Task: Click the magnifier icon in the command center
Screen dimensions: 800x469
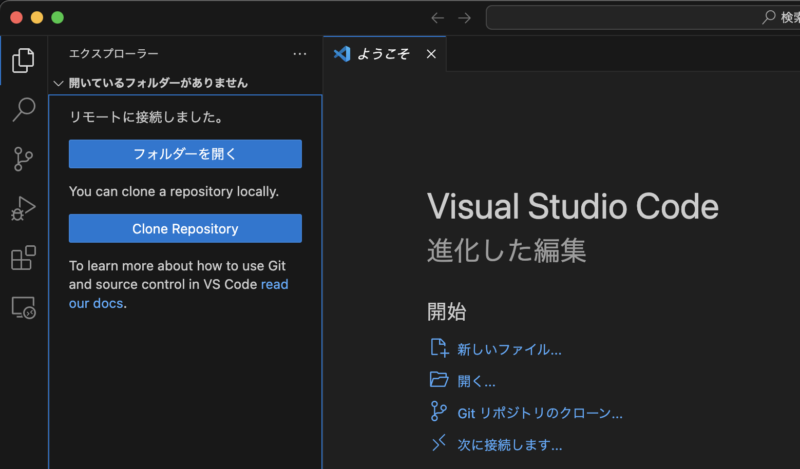Action: click(768, 17)
